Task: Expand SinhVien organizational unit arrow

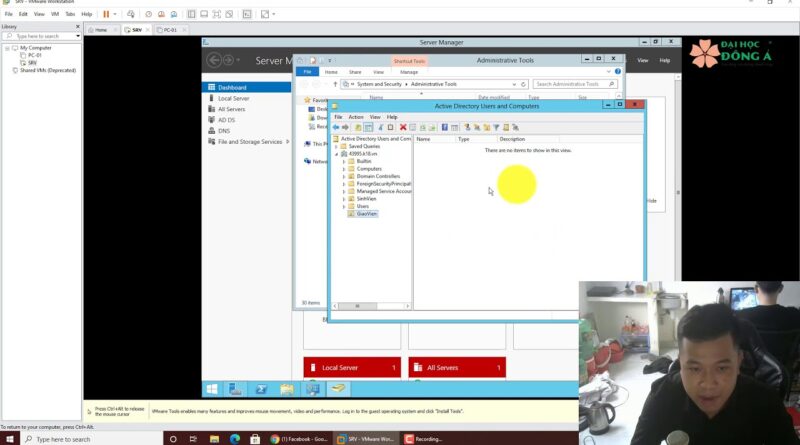Action: (x=344, y=199)
